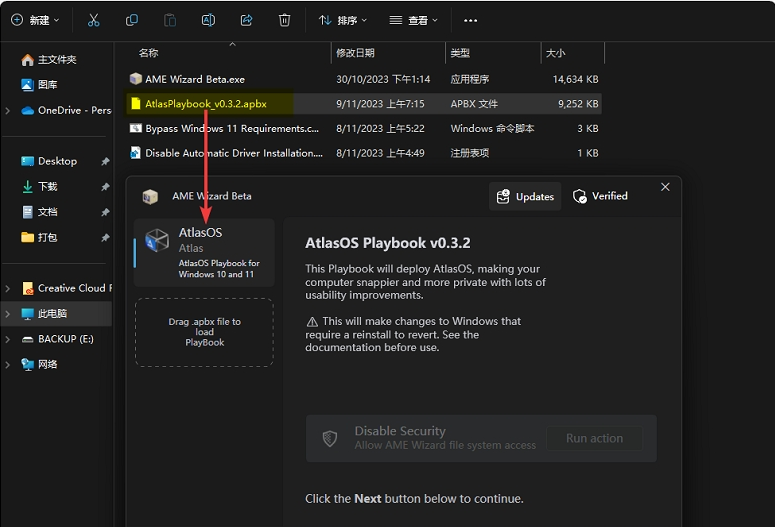Click the Delete trash bin icon

(x=284, y=20)
